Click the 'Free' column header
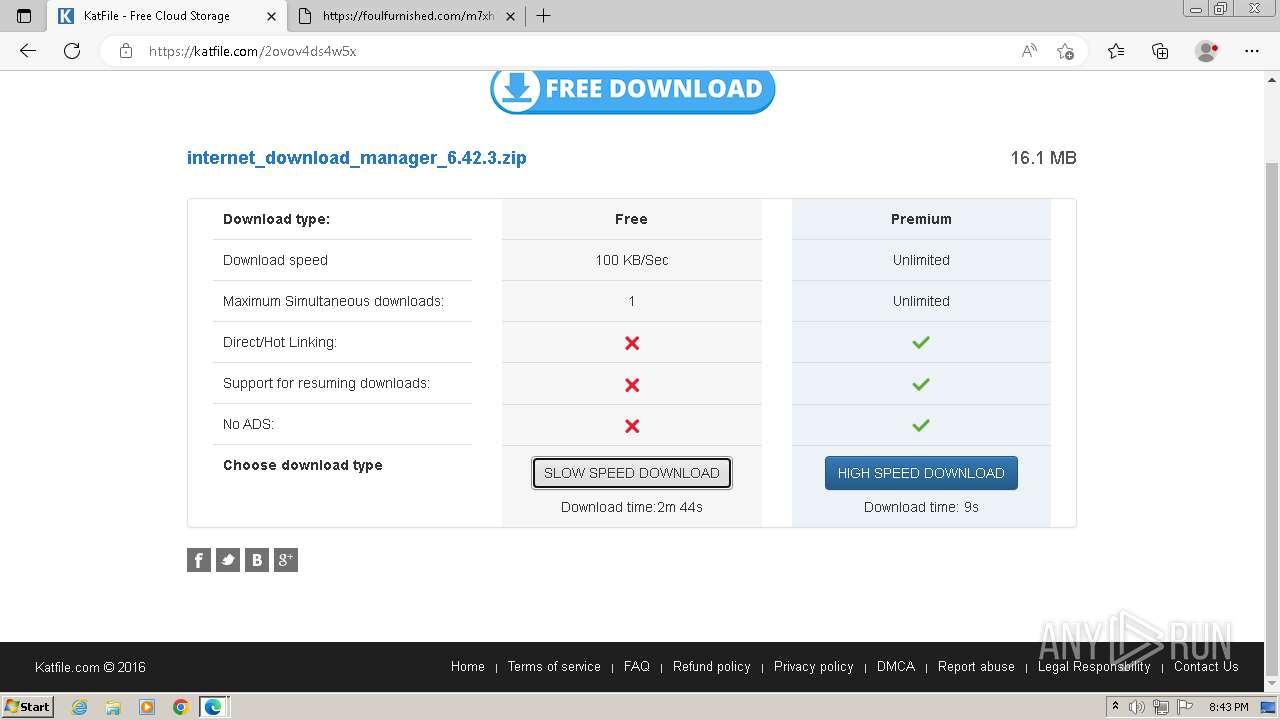Image resolution: width=1280 pixels, height=720 pixels. click(x=631, y=219)
